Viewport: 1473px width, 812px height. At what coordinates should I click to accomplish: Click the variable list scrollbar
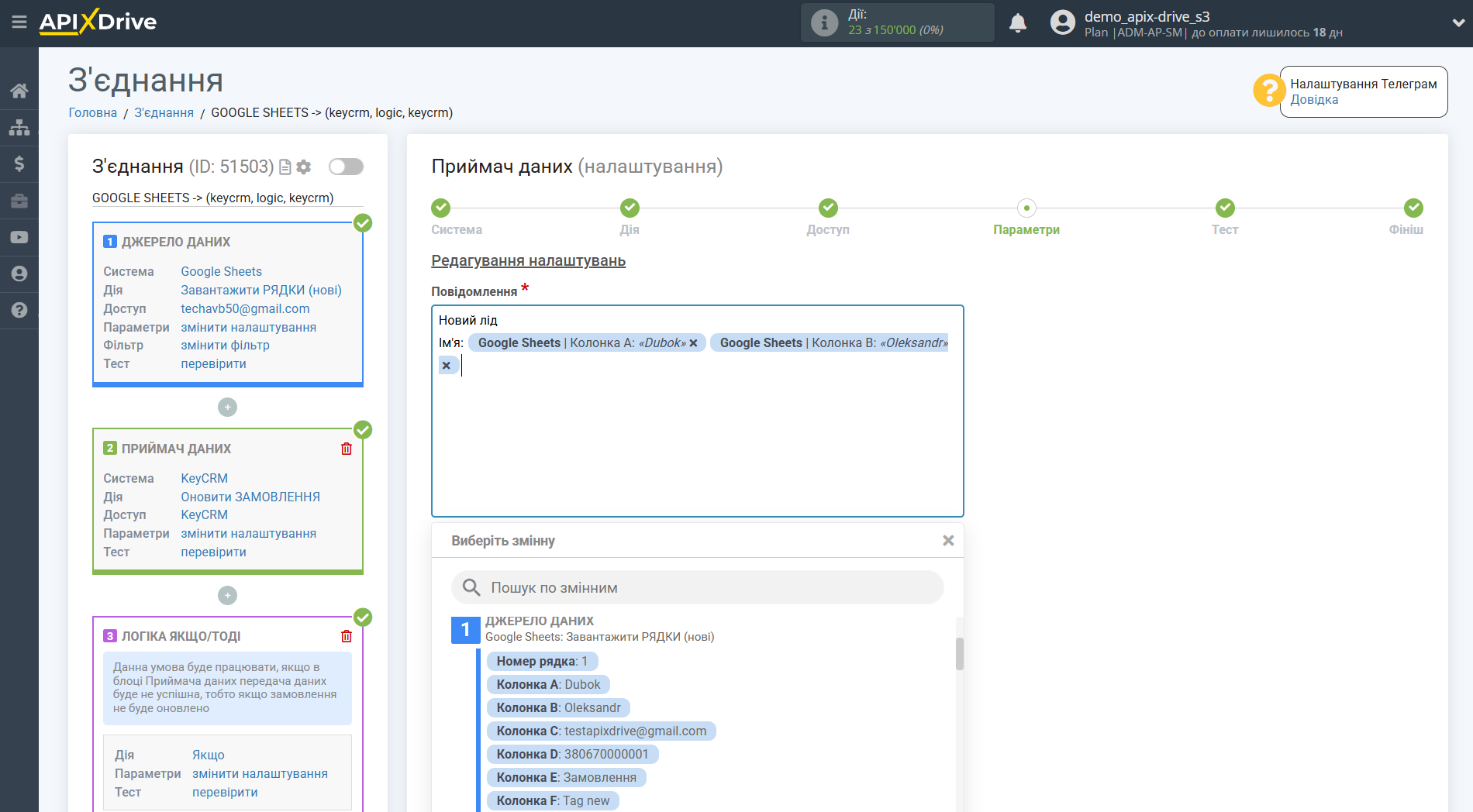click(959, 653)
